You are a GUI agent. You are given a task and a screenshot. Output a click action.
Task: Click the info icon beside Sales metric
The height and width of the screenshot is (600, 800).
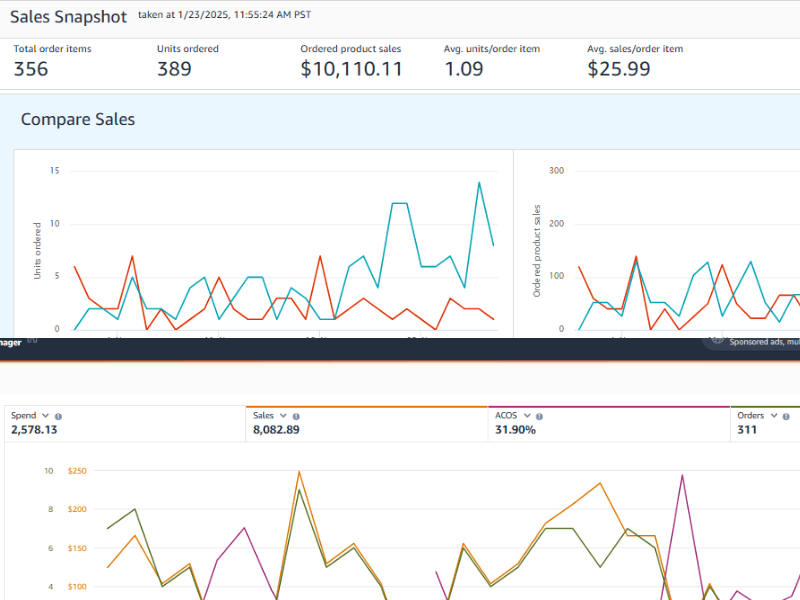pyautogui.click(x=296, y=416)
